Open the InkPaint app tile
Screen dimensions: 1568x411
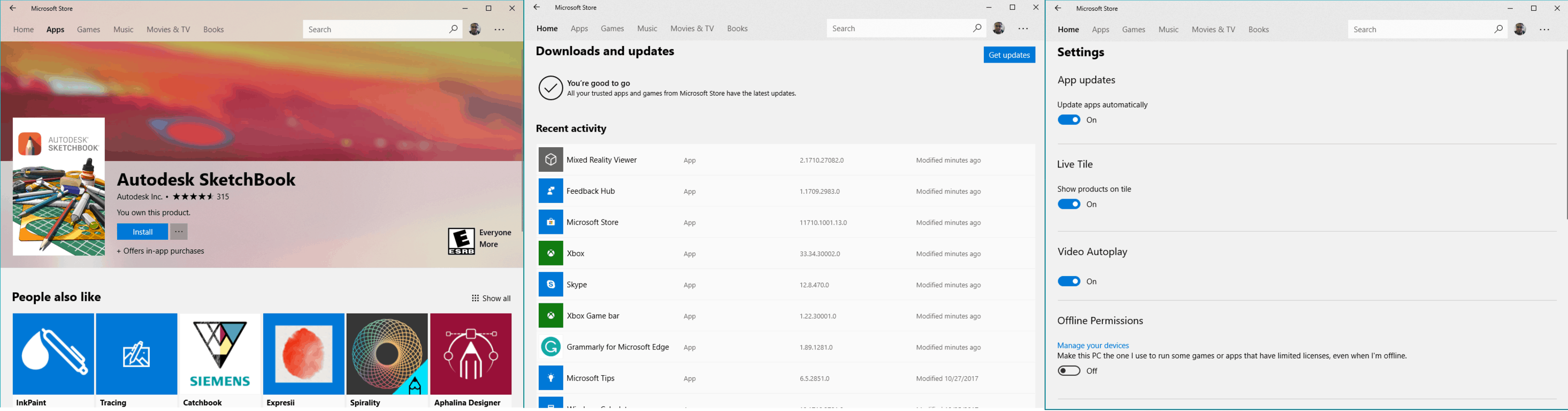click(53, 360)
